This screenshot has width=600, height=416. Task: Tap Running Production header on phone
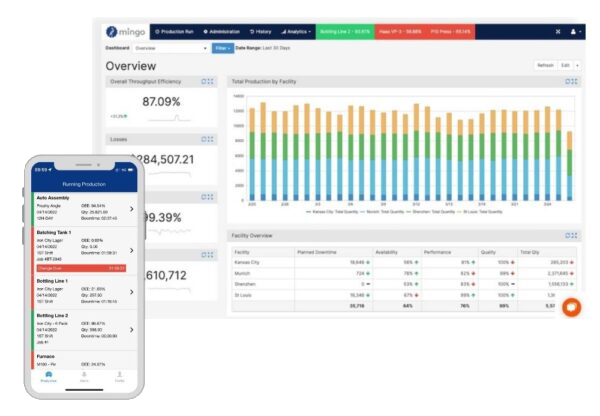tap(84, 184)
